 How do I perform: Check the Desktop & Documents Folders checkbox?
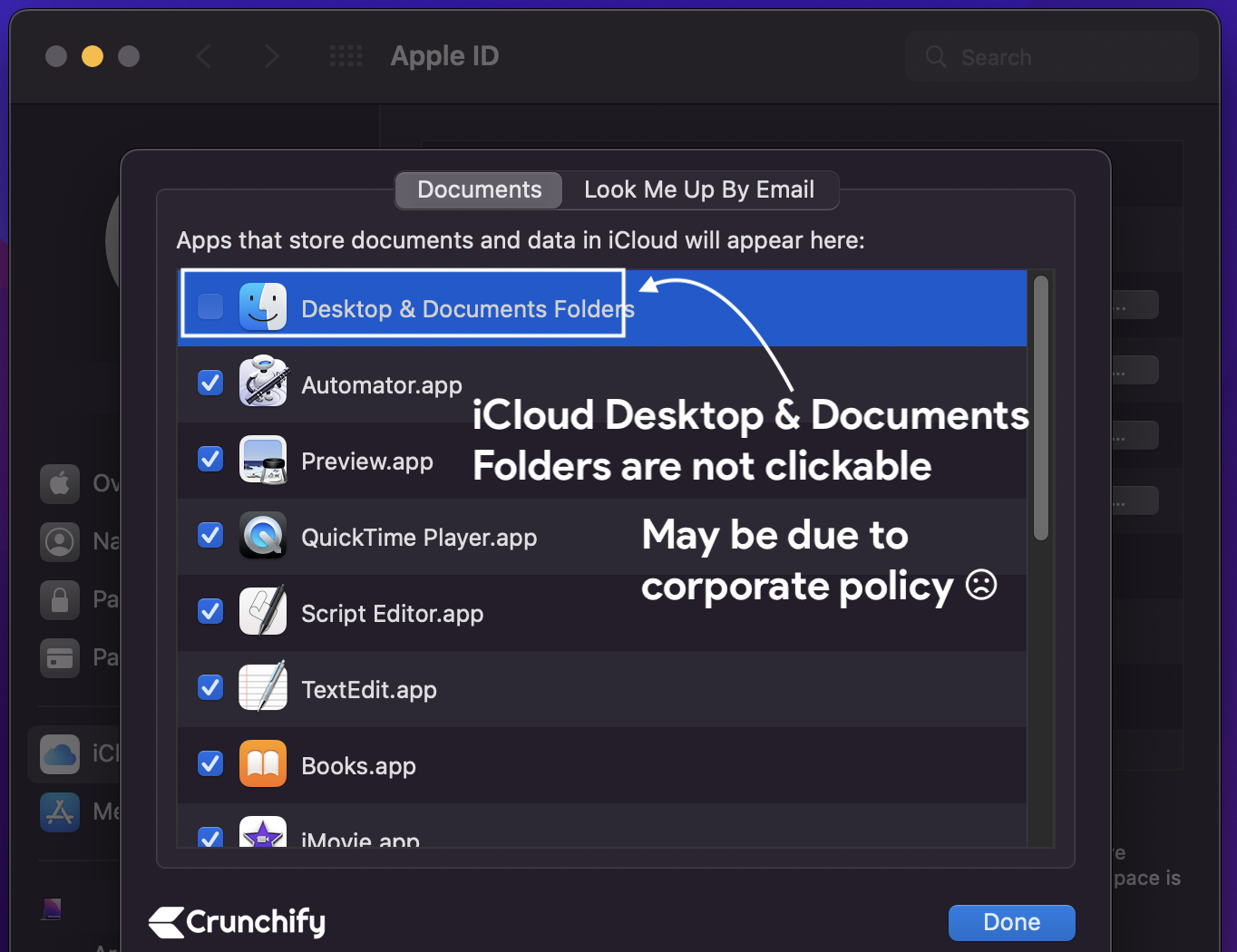[x=210, y=306]
